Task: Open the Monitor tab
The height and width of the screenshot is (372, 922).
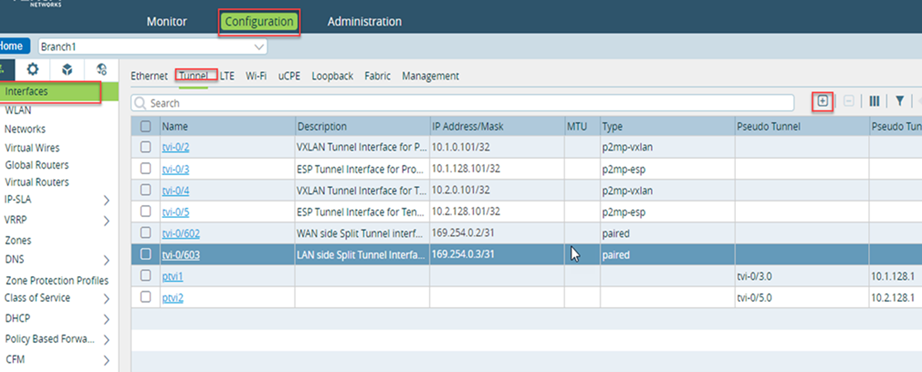Action: coord(166,22)
